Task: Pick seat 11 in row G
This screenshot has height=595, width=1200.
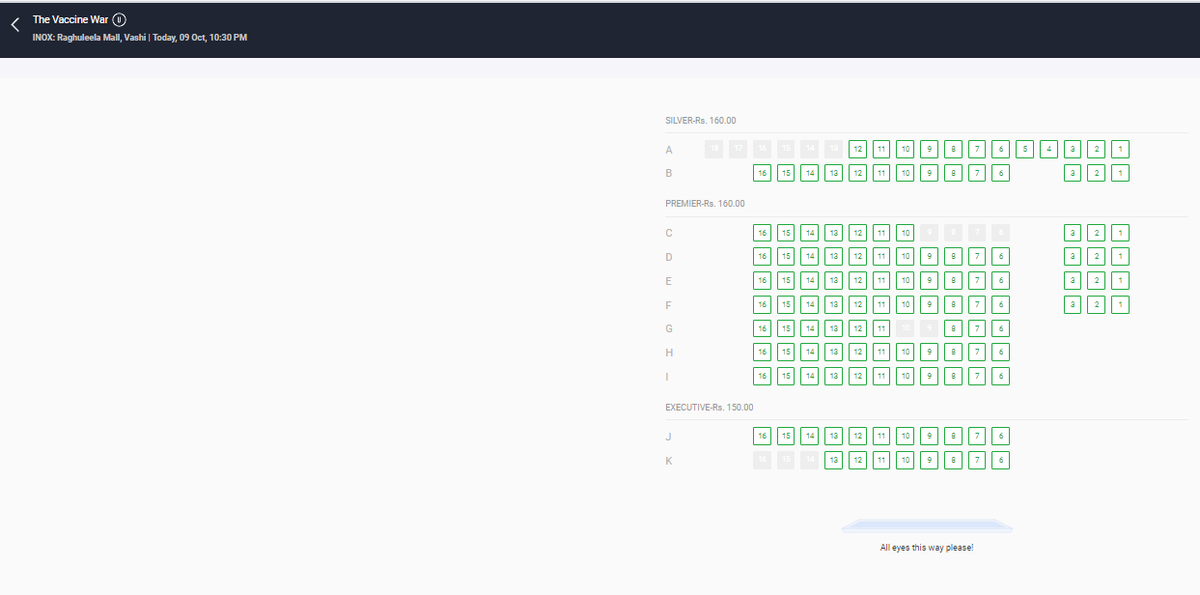Action: pos(881,328)
